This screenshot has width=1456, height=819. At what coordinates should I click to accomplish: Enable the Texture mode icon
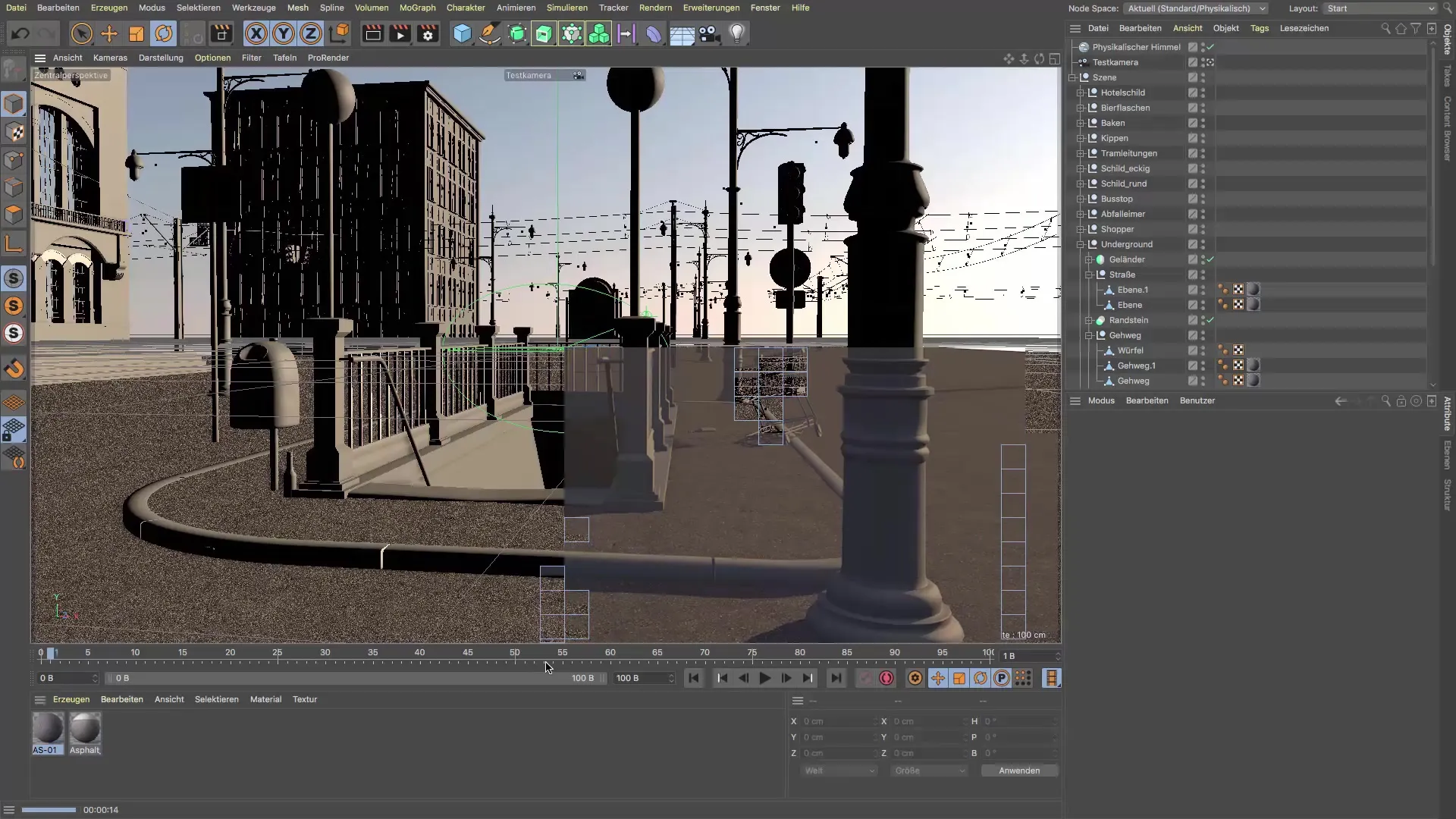click(14, 132)
